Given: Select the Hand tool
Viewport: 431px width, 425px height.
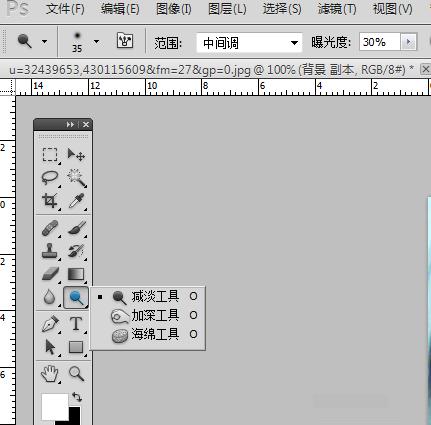Looking at the screenshot, I should click(50, 374).
